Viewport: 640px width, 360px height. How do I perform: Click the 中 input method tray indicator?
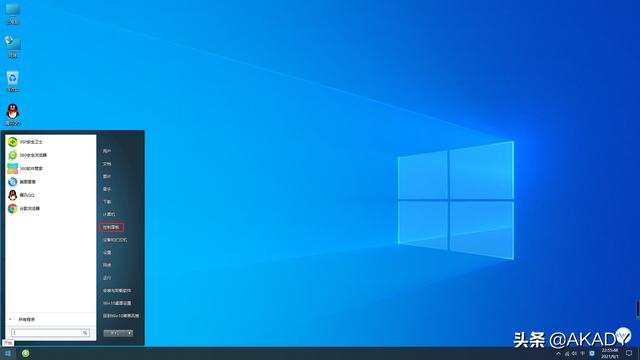pyautogui.click(x=582, y=353)
